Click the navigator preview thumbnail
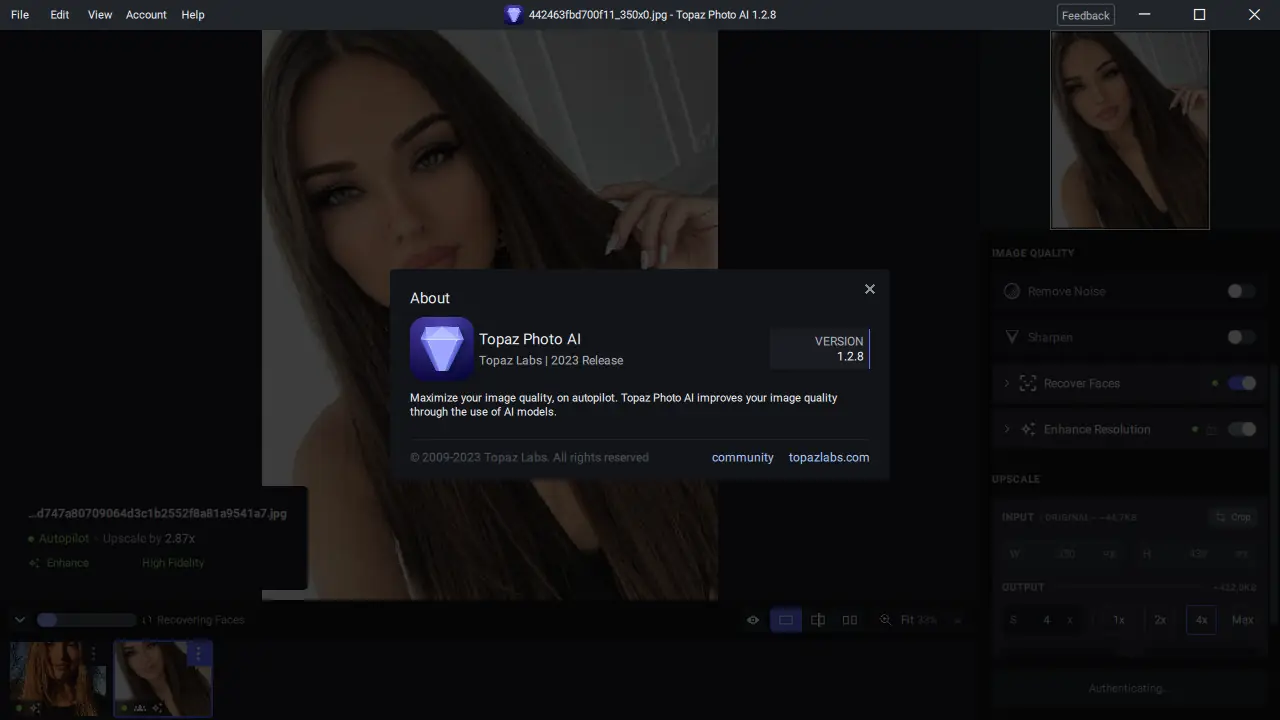The image size is (1280, 720). coord(1130,130)
